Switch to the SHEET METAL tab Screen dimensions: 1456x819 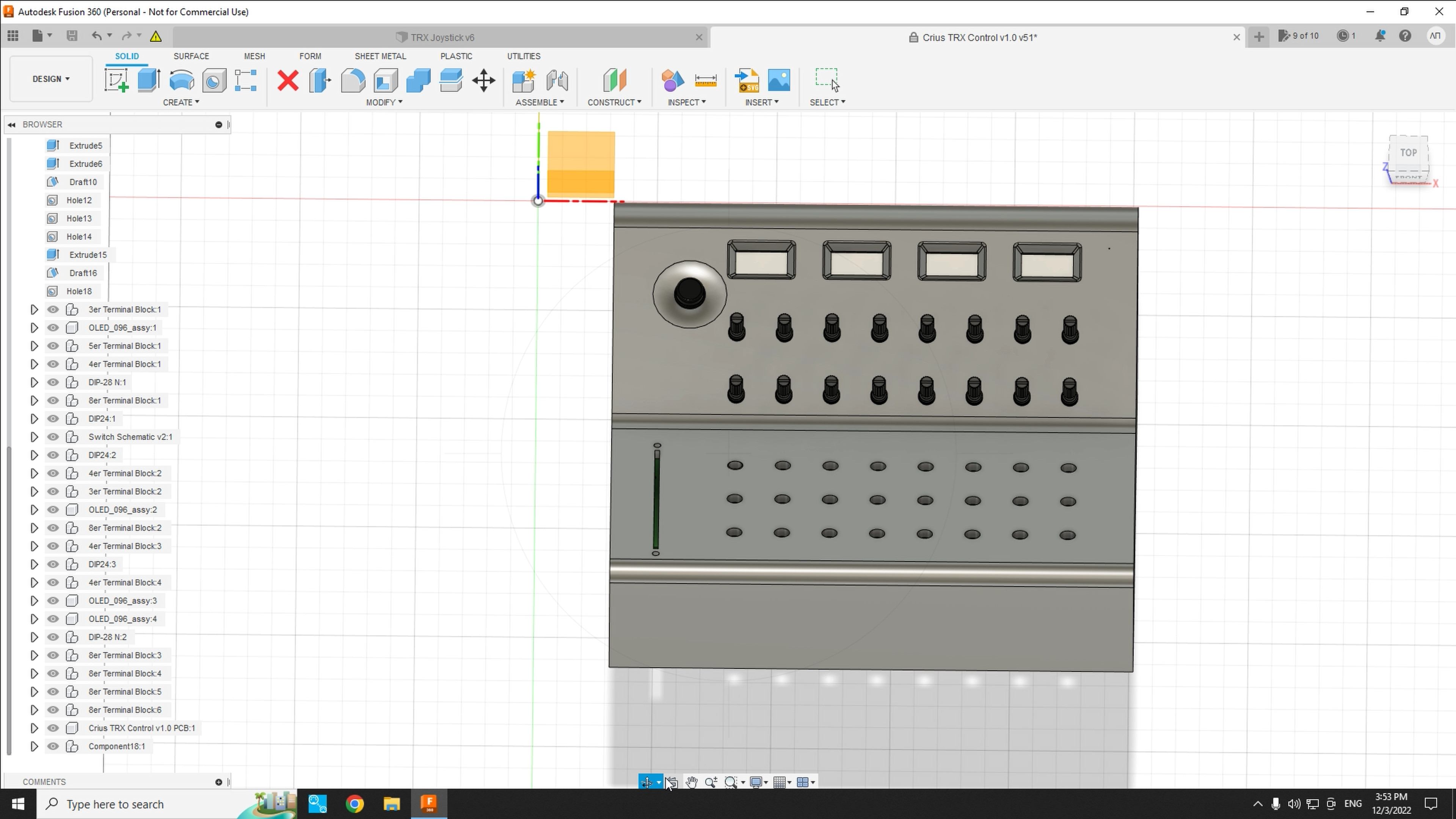[x=380, y=56]
